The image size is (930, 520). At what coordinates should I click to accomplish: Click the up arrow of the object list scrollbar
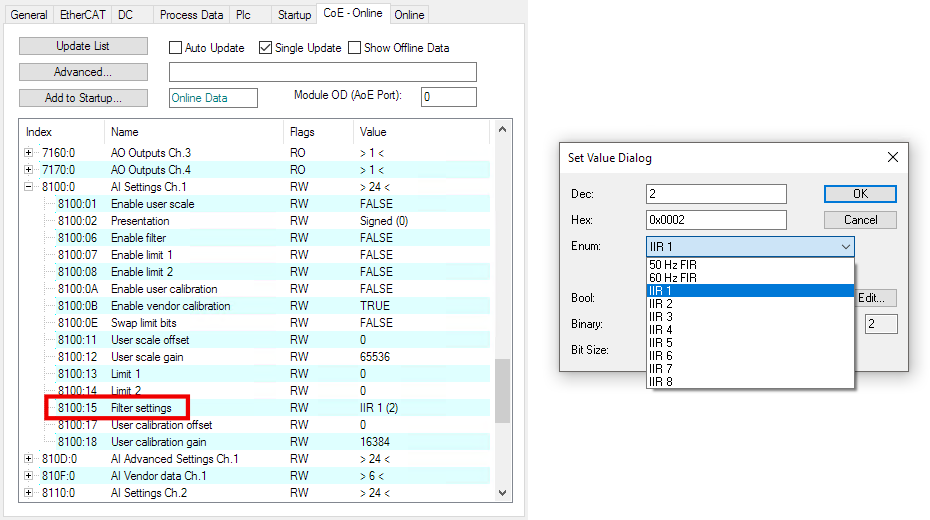pos(502,129)
